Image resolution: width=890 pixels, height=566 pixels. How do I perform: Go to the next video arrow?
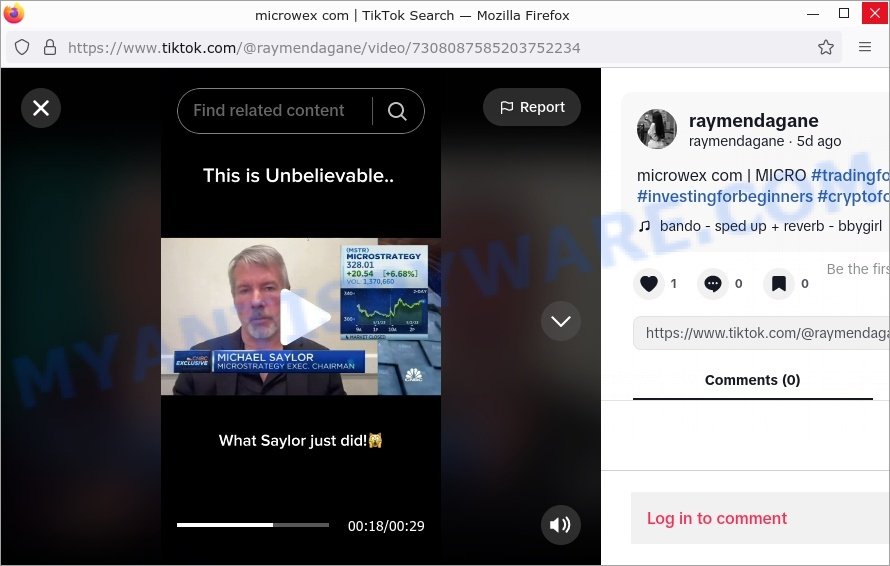point(561,321)
